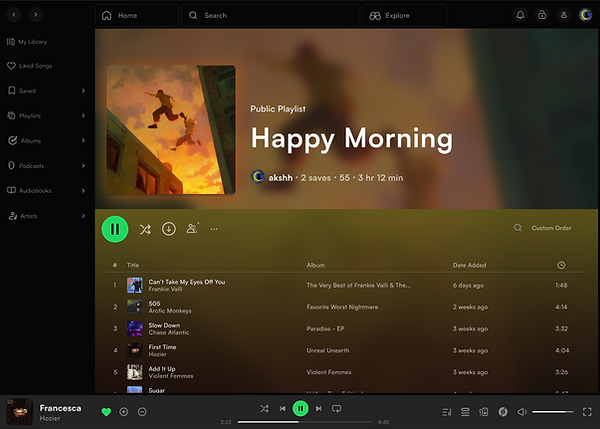The image size is (600, 429).
Task: Sort by Title column header
Action: (x=133, y=265)
